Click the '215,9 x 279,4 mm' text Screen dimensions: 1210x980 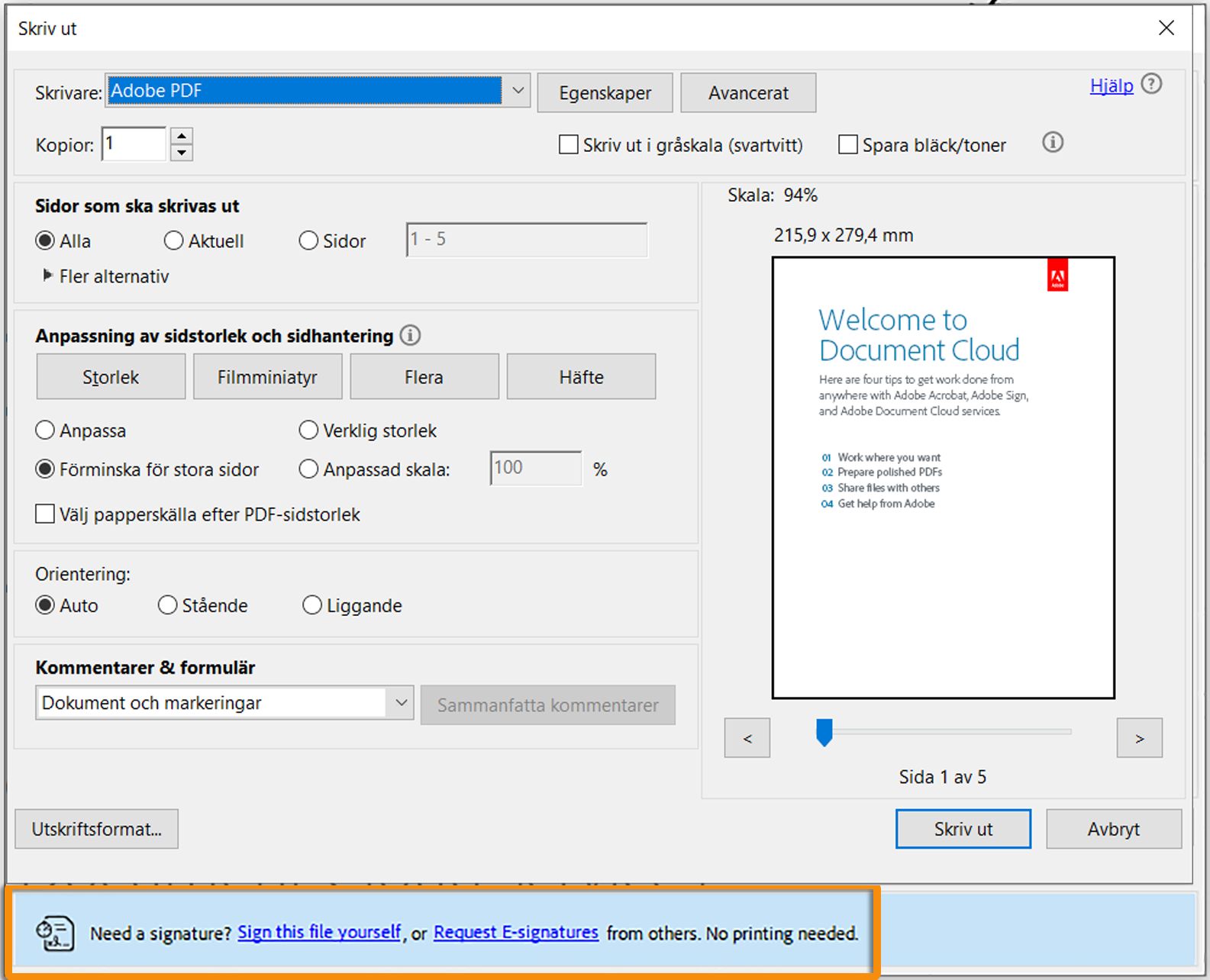844,235
